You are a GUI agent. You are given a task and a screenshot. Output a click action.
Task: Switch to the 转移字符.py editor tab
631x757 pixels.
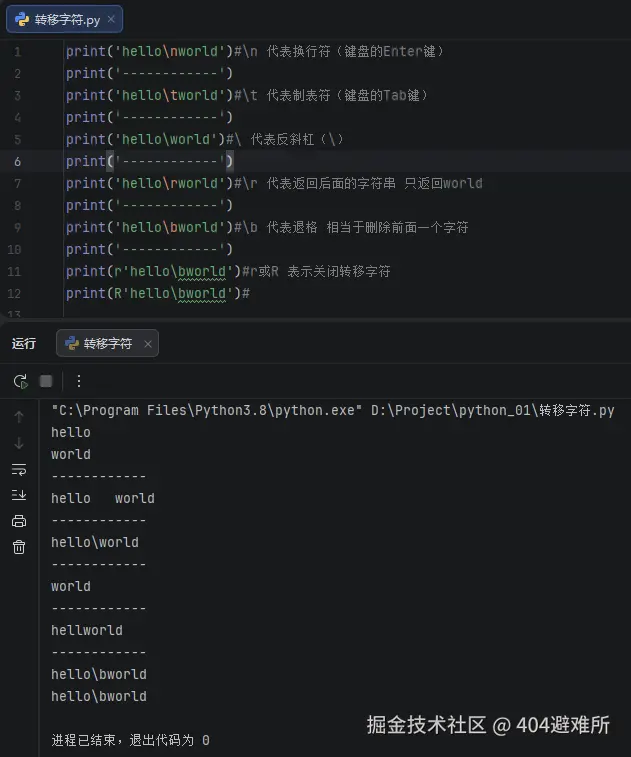[x=67, y=19]
